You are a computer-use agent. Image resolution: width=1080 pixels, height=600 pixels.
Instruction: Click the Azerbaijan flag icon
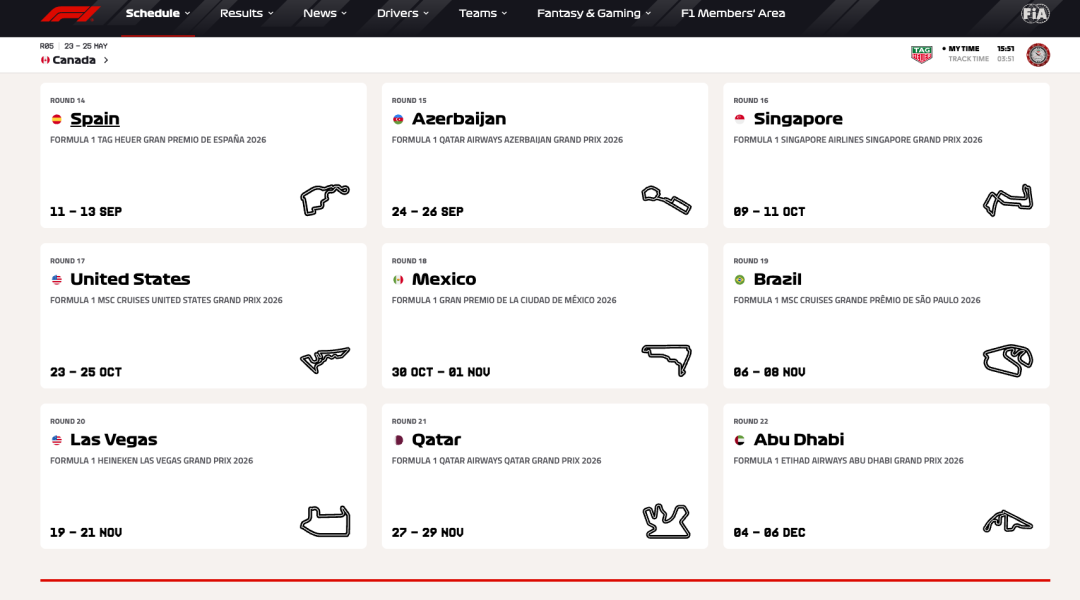point(398,119)
